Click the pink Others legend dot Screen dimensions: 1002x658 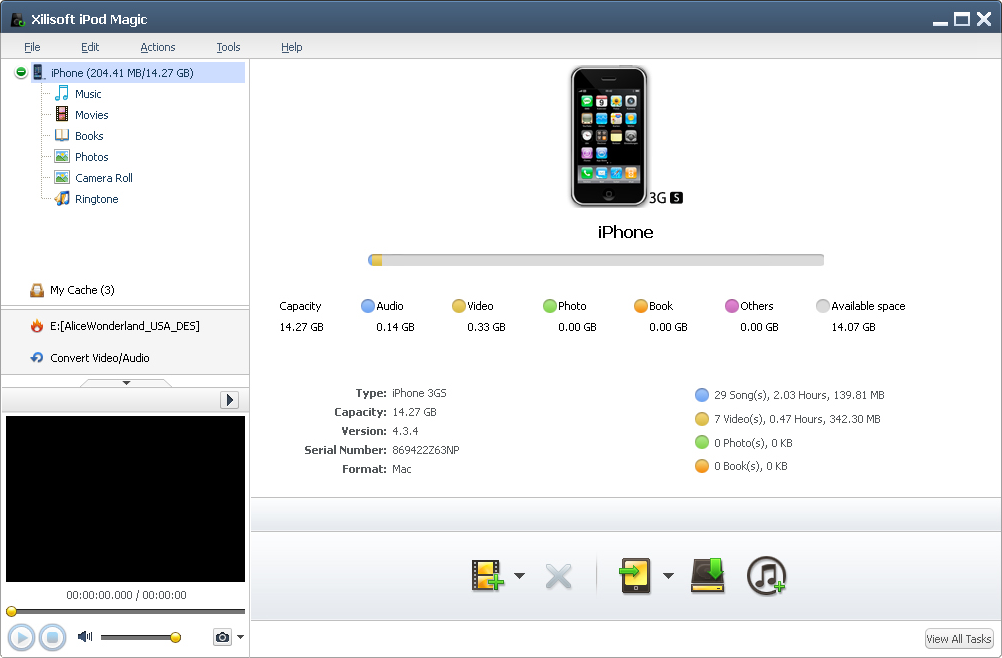point(732,306)
